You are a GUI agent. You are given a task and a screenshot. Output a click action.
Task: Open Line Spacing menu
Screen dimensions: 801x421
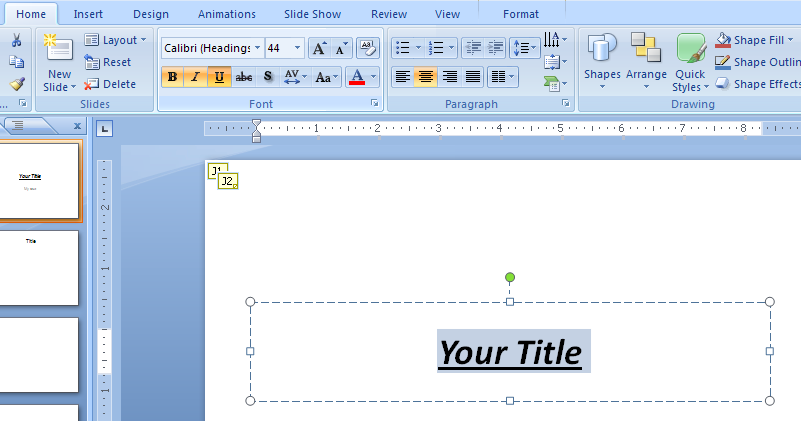(525, 48)
